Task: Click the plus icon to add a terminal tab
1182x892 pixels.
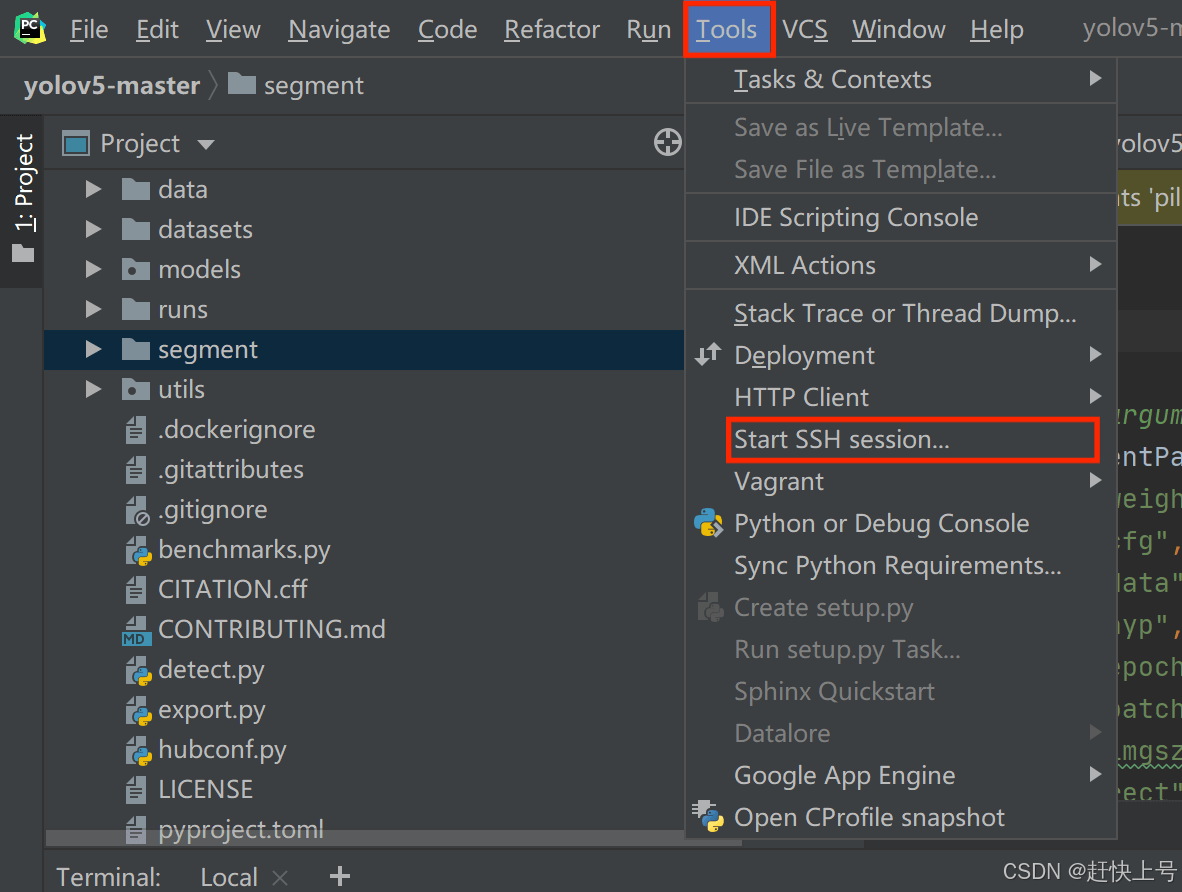Action: (340, 877)
